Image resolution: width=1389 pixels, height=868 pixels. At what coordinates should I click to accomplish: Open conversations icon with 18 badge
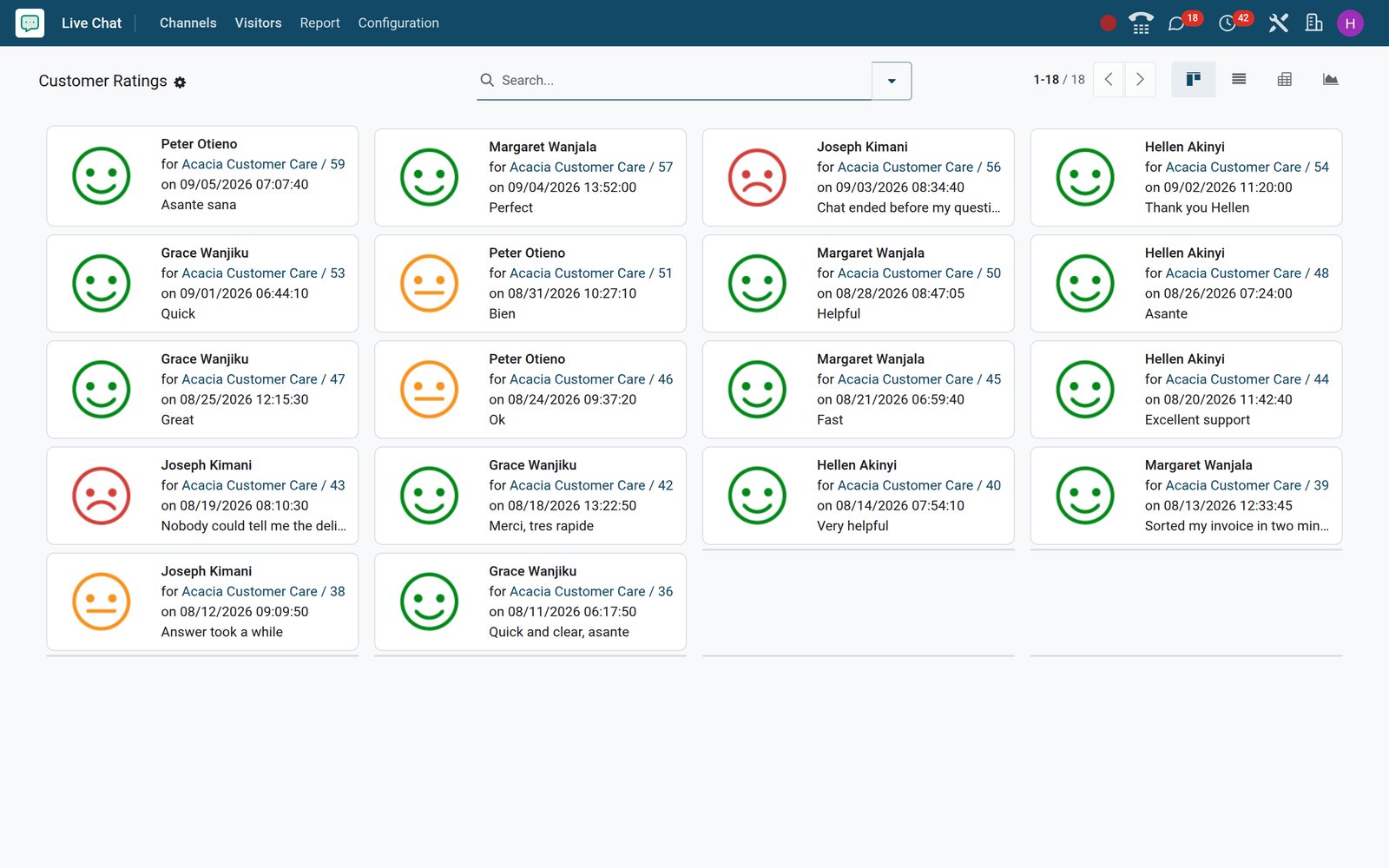[1177, 23]
